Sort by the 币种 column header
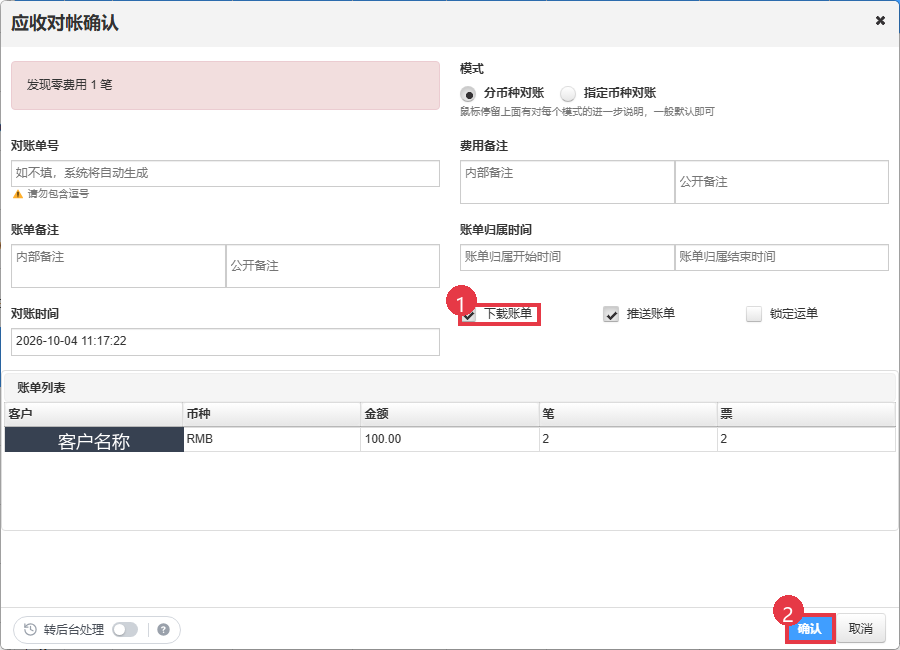This screenshot has width=900, height=650. pyautogui.click(x=271, y=414)
